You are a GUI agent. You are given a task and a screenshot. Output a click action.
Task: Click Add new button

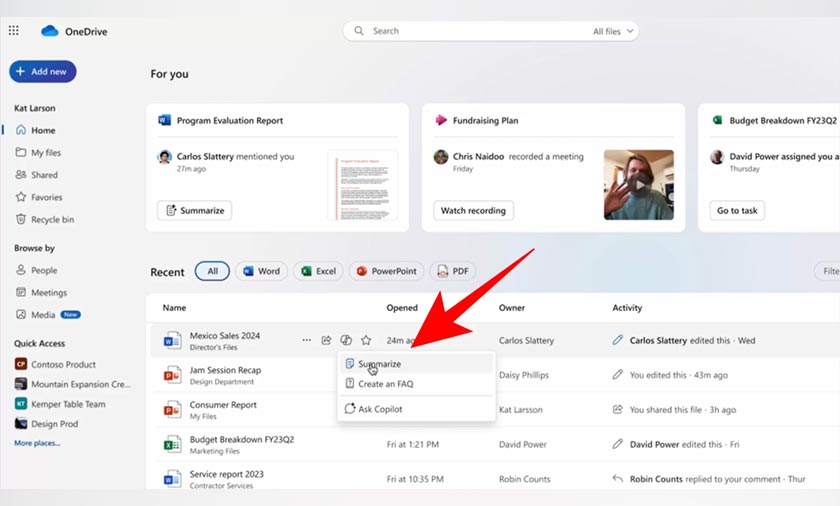pyautogui.click(x=42, y=72)
